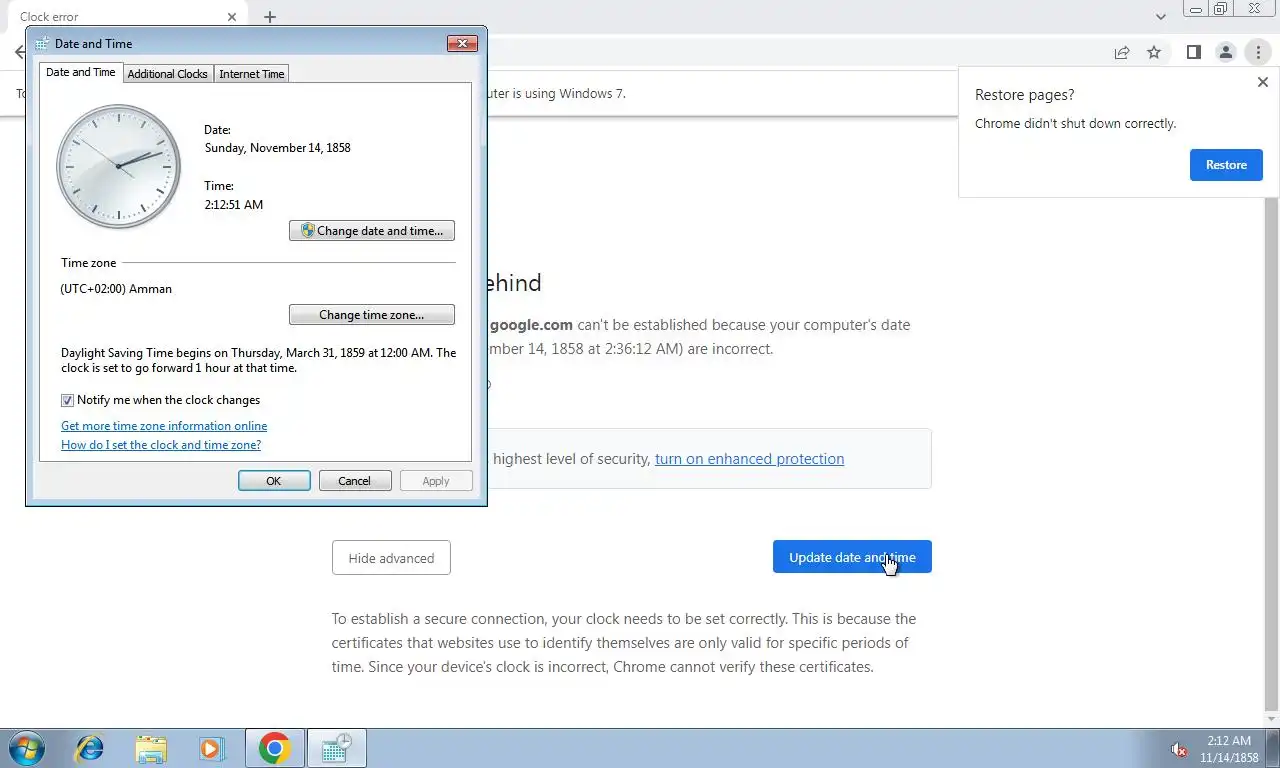
Task: Launch Internet Explorer from the taskbar
Action: pos(90,748)
